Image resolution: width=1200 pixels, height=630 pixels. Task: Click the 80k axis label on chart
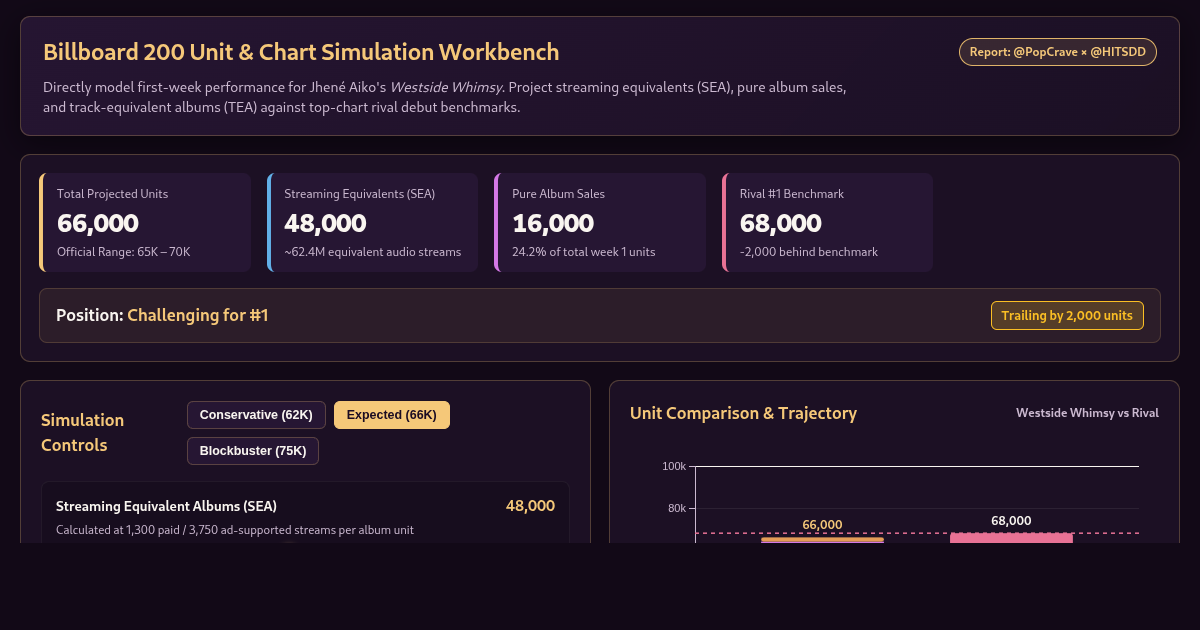pos(677,508)
